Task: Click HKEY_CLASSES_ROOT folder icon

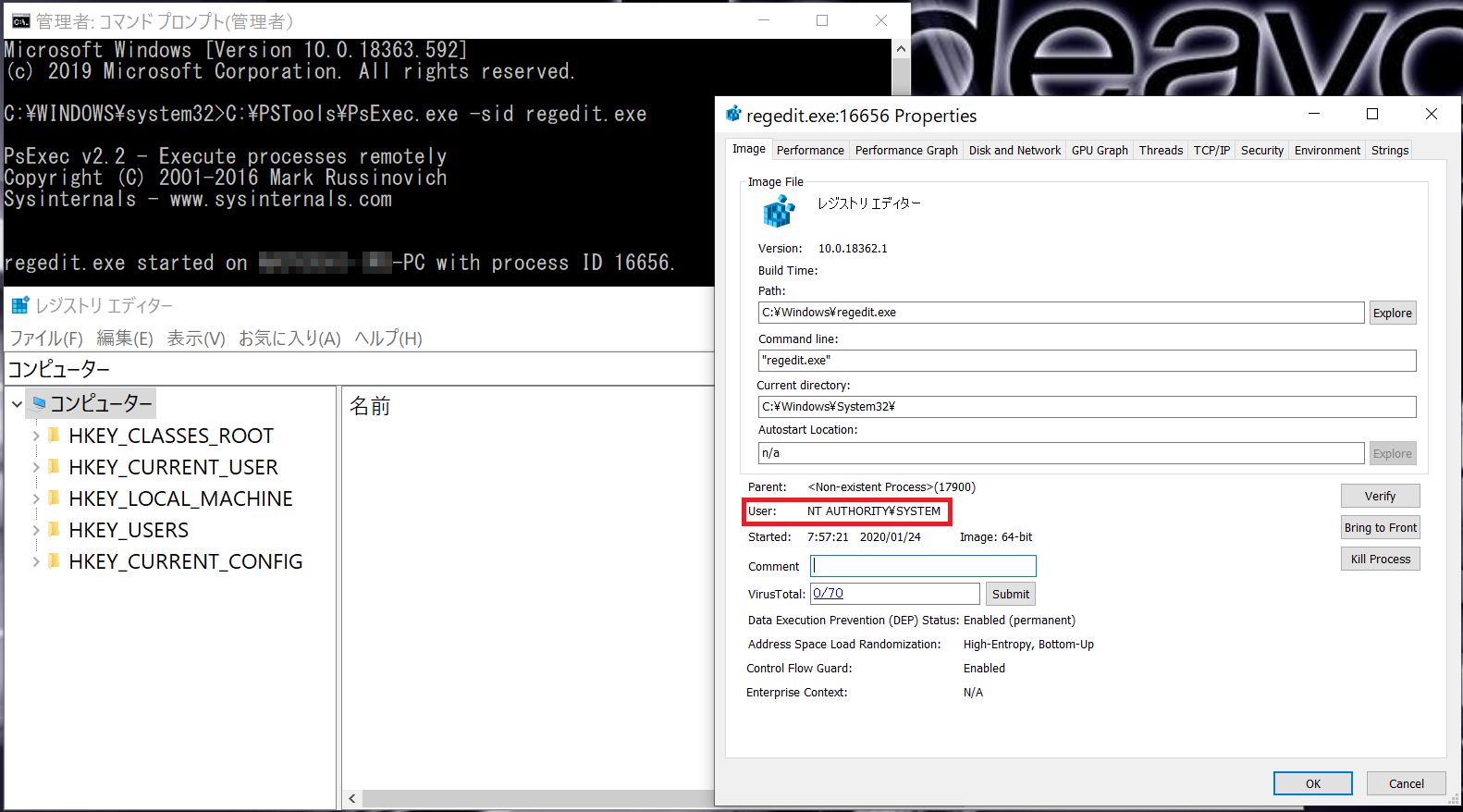Action: pyautogui.click(x=54, y=435)
